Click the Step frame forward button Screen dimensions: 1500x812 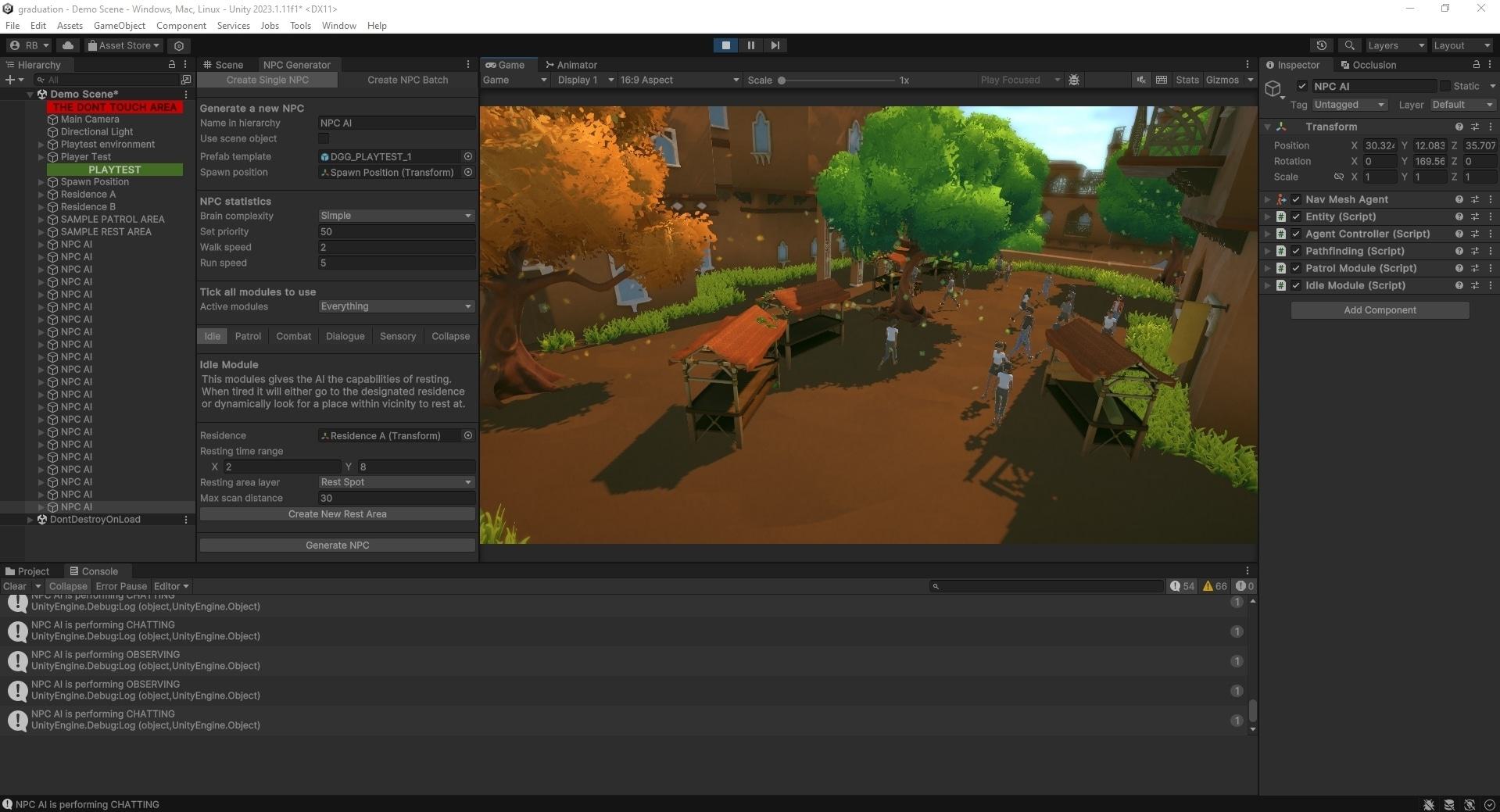coord(775,45)
